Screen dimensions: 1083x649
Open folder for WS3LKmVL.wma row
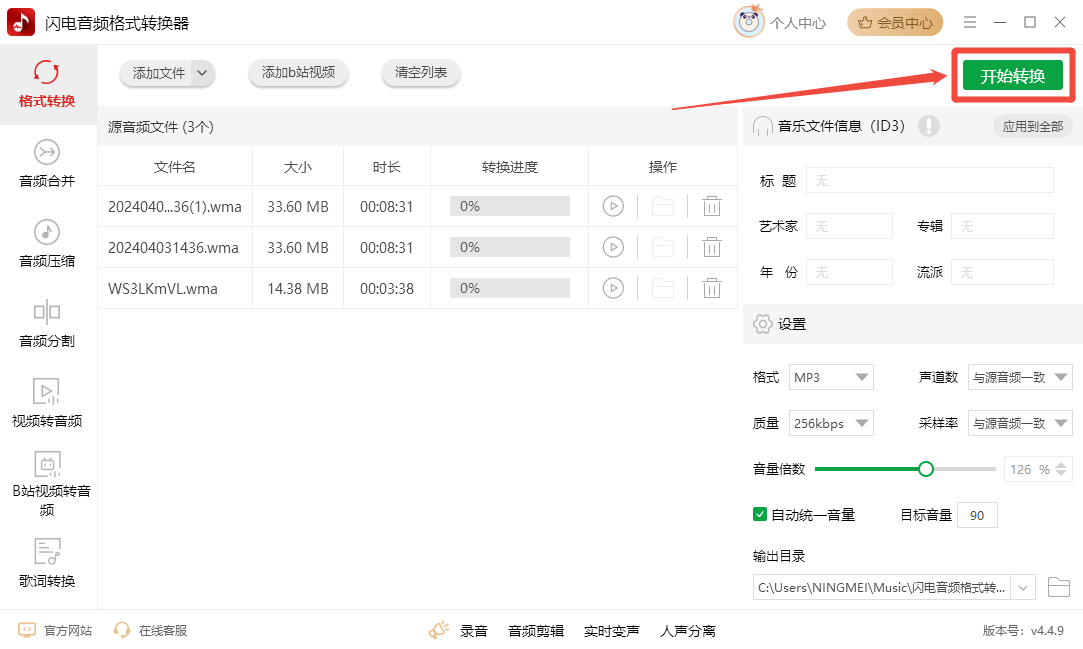coord(662,288)
